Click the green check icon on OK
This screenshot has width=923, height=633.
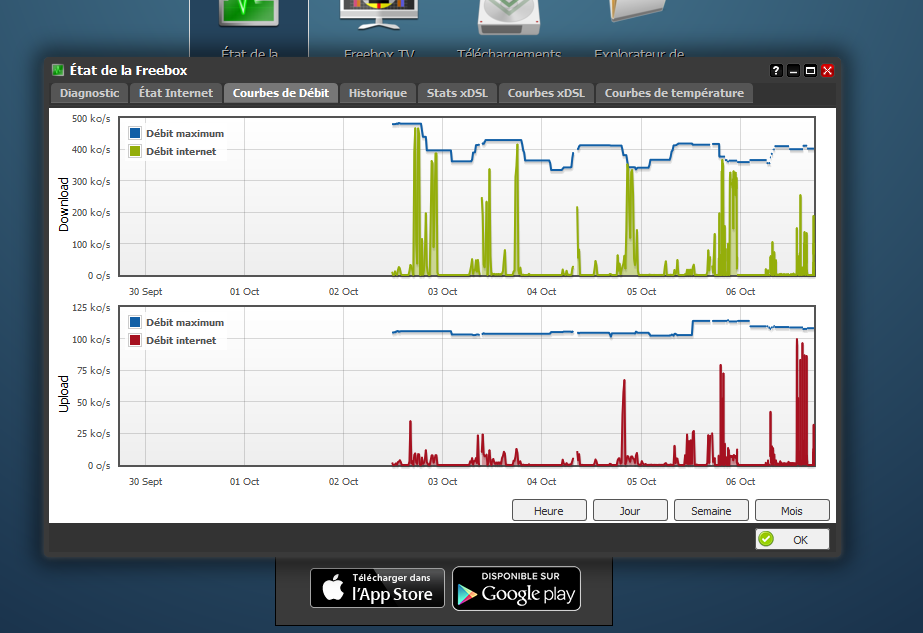766,539
